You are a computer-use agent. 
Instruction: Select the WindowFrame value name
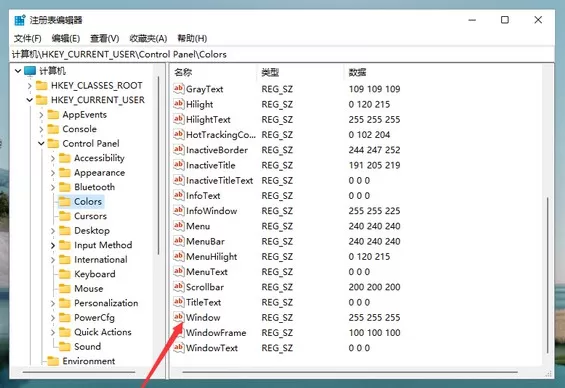tap(216, 333)
